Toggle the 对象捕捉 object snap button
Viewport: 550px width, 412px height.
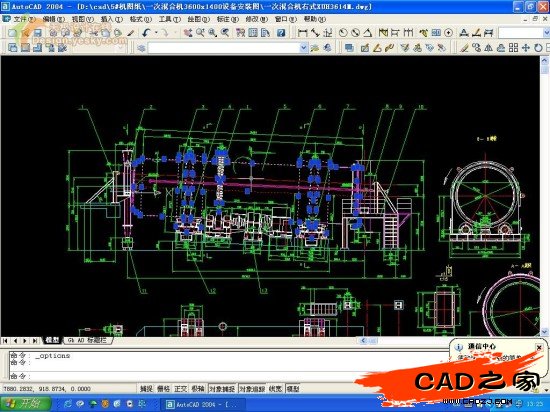click(222, 389)
